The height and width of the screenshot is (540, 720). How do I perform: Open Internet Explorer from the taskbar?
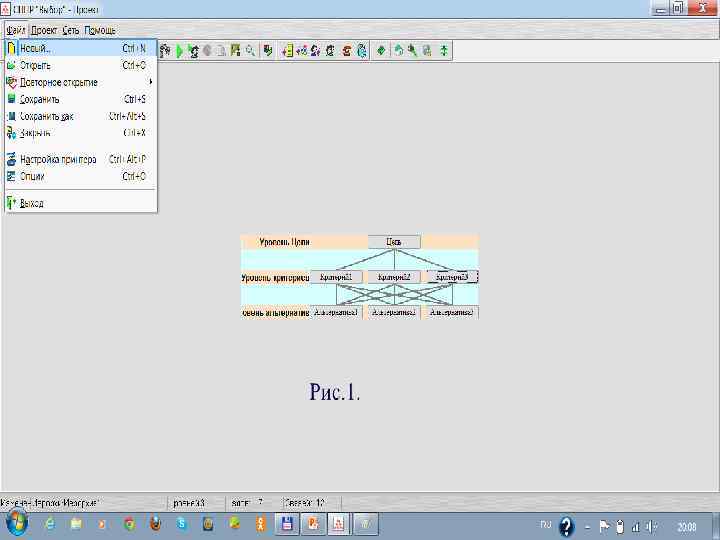click(x=49, y=524)
